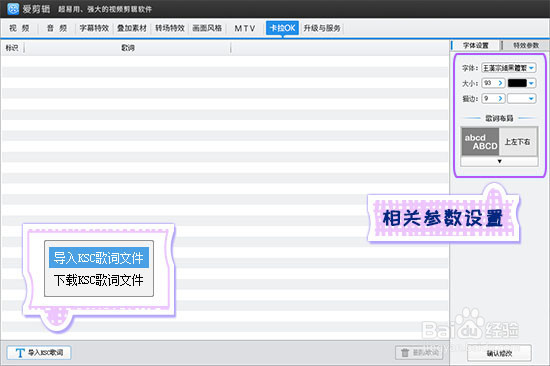The image size is (550, 366).
Task: Show the 字体设置 panel tab
Action: point(476,45)
